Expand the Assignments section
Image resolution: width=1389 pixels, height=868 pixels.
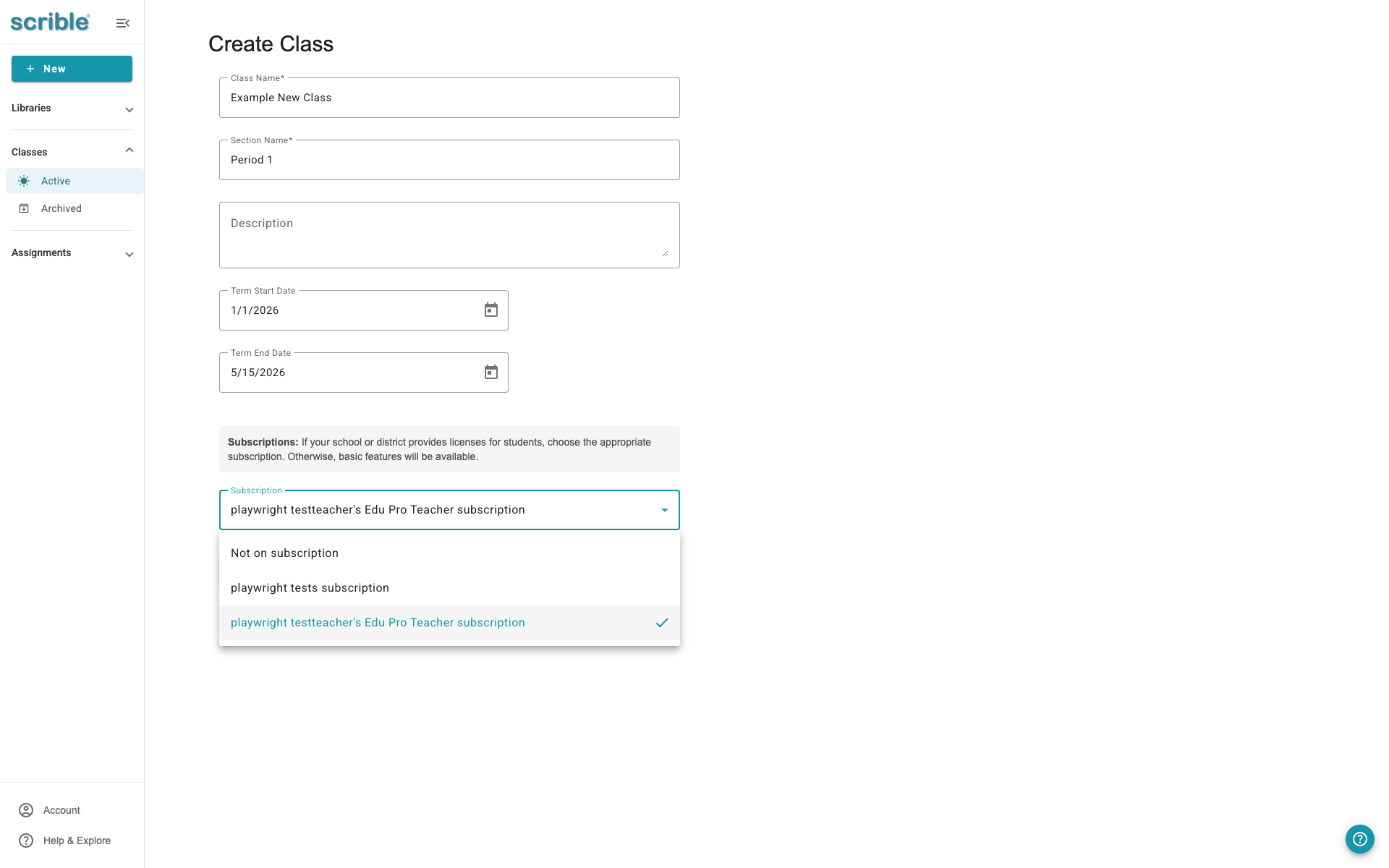(129, 254)
